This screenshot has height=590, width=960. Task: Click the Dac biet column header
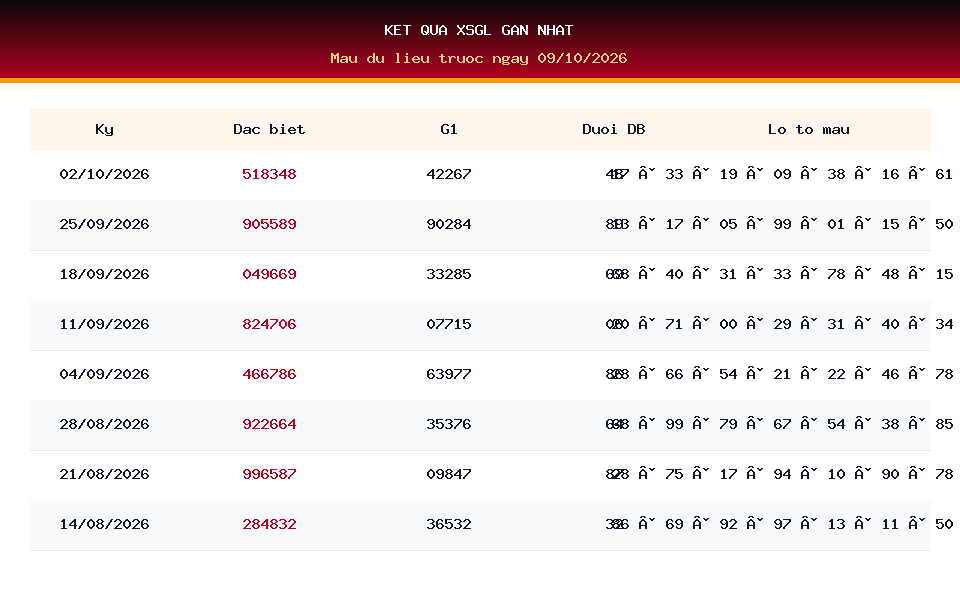point(269,129)
